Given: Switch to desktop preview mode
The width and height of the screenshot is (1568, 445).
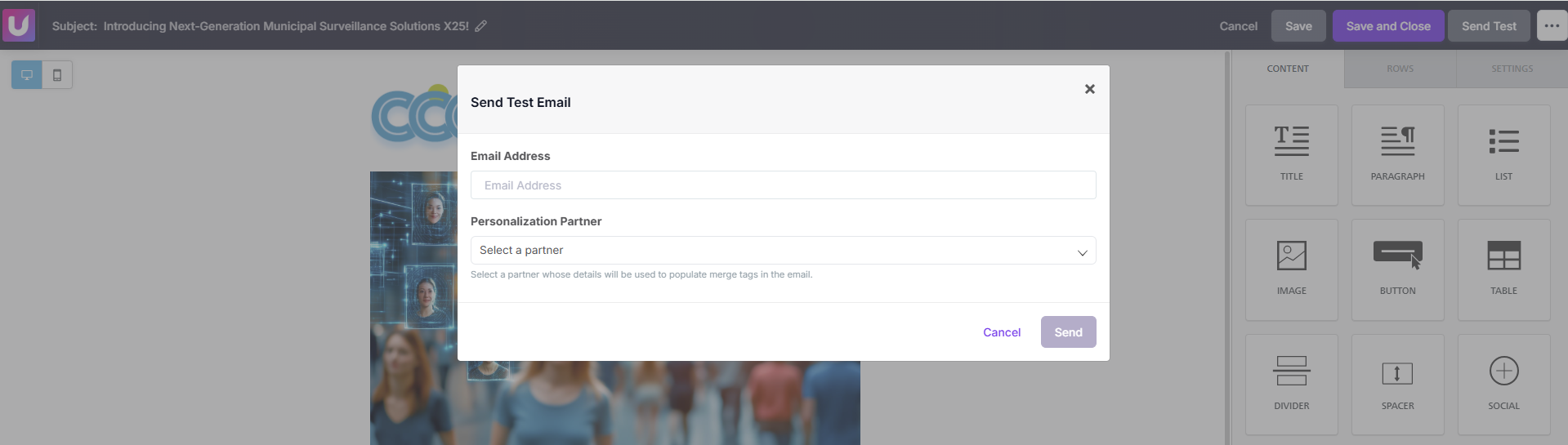Looking at the screenshot, I should pos(27,75).
